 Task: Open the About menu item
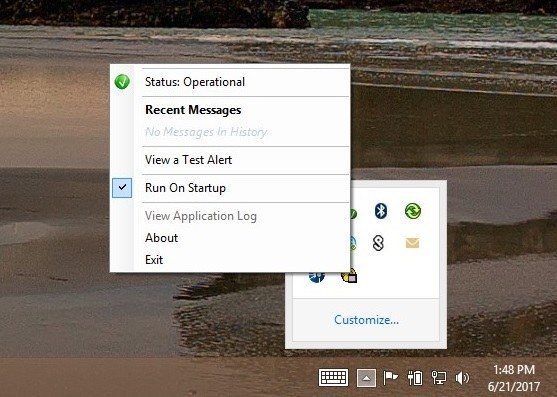pyautogui.click(x=230, y=238)
